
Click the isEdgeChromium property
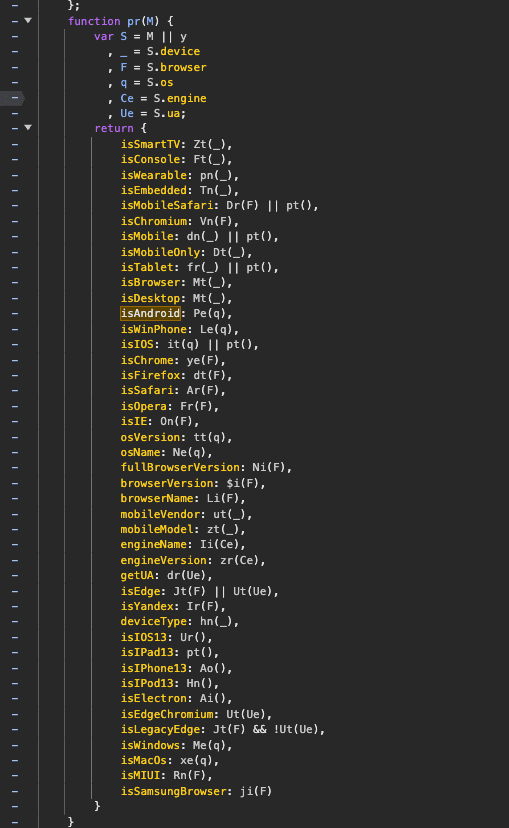point(167,714)
